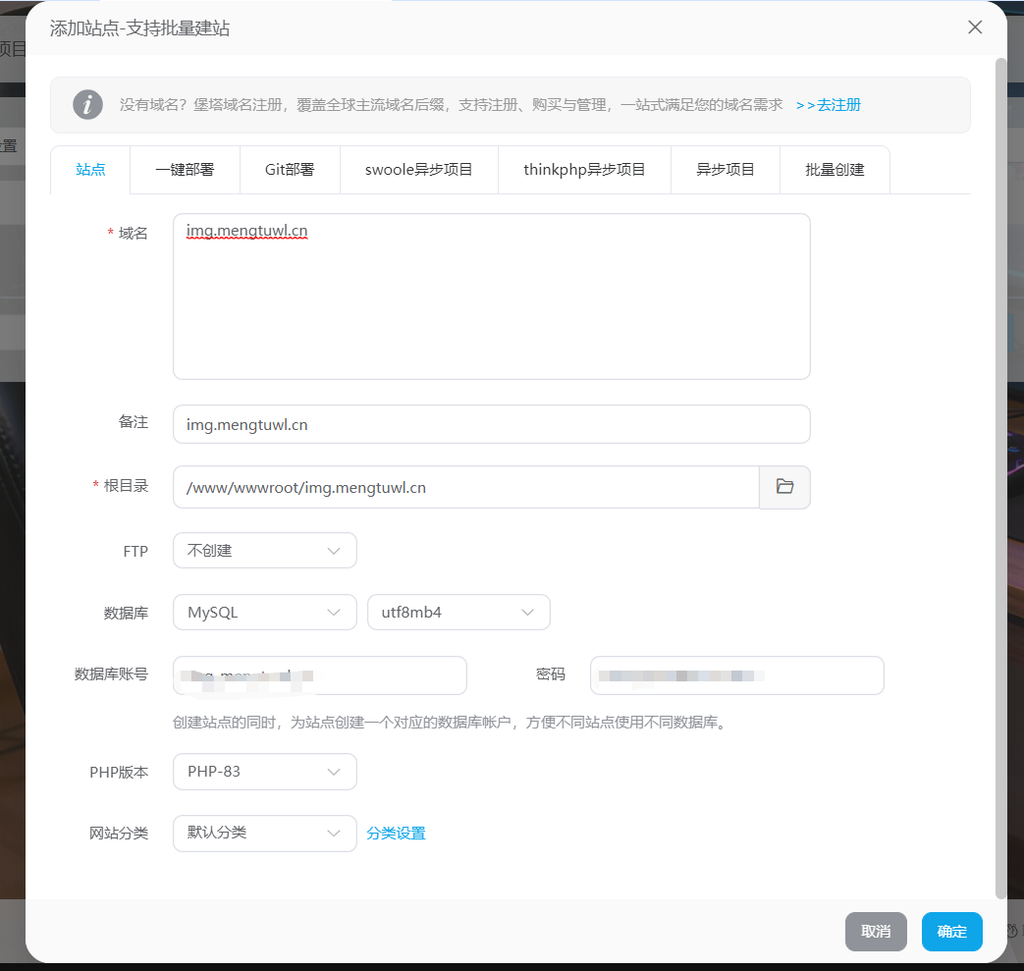1024x971 pixels.
Task: Confirm with the 确定 button
Action: coord(952,931)
